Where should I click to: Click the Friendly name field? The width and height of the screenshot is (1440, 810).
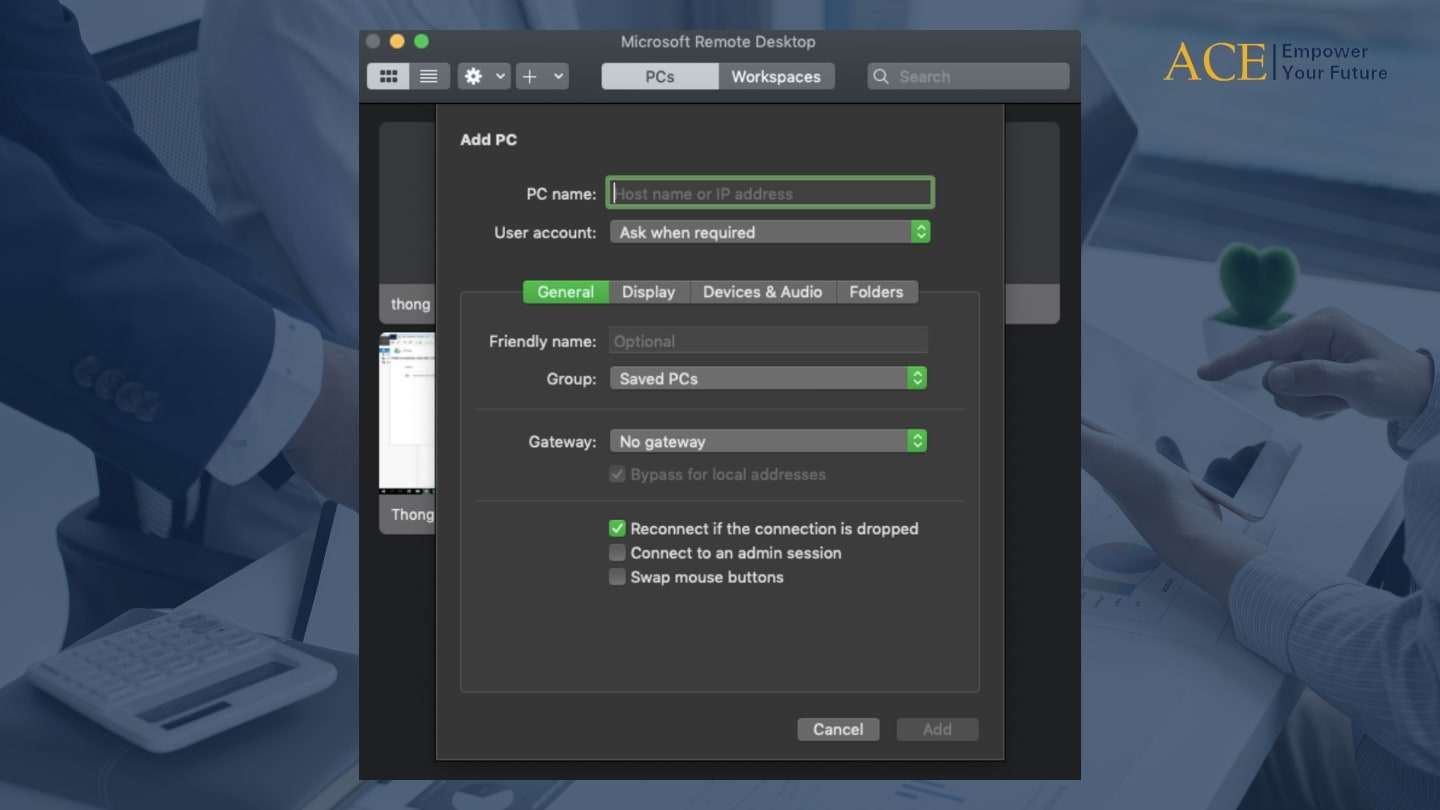pyautogui.click(x=768, y=341)
